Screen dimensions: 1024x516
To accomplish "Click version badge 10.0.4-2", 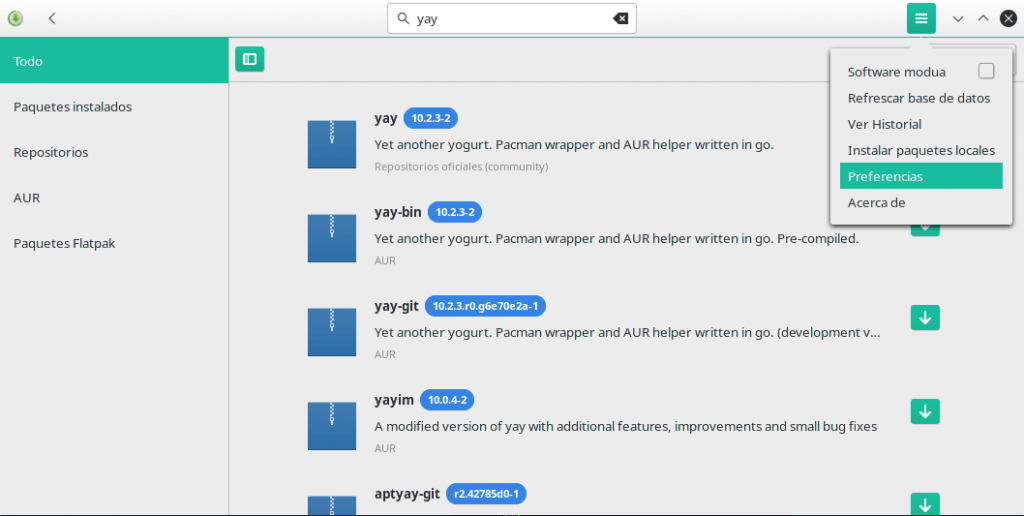I will click(x=447, y=400).
